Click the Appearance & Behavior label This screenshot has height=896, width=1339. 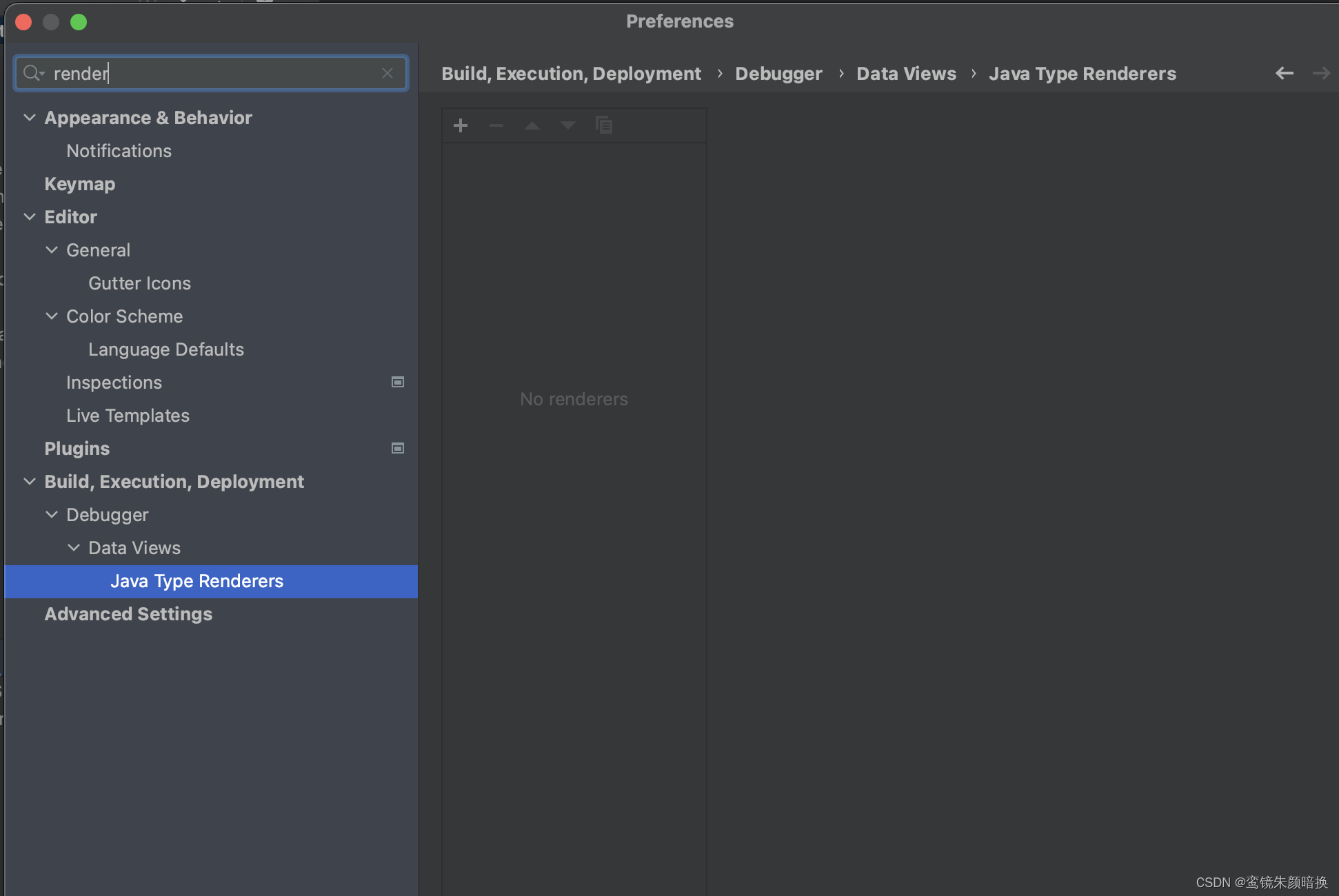tap(148, 118)
